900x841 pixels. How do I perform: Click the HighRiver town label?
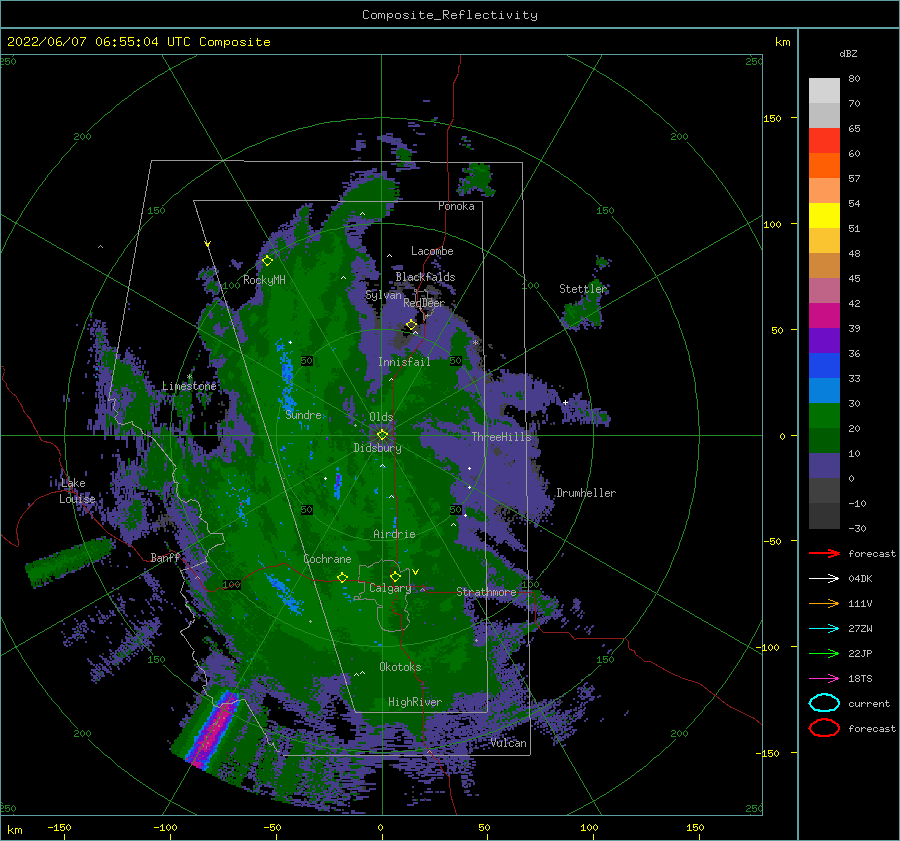(x=414, y=702)
